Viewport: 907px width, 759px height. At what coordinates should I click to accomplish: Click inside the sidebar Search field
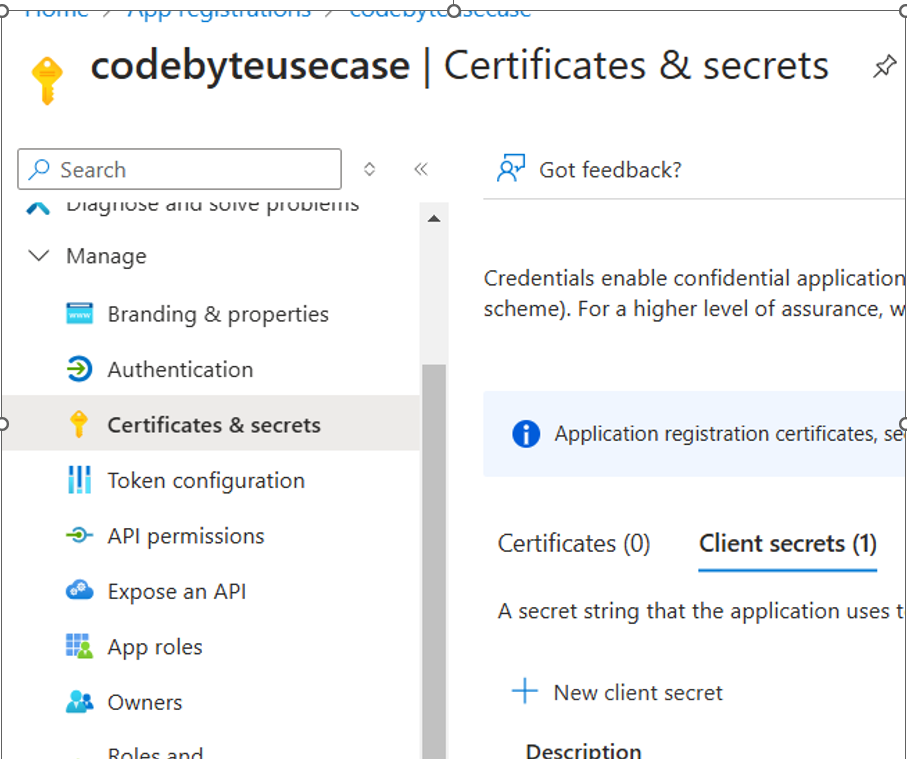pos(180,168)
